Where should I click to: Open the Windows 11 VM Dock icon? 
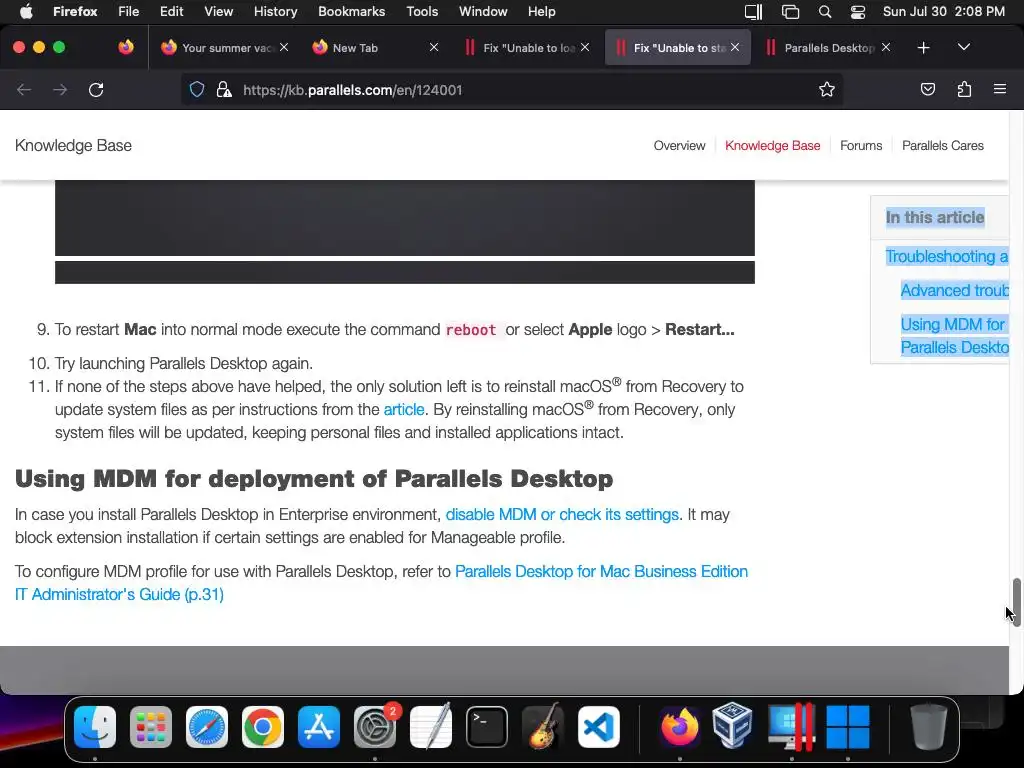click(848, 727)
